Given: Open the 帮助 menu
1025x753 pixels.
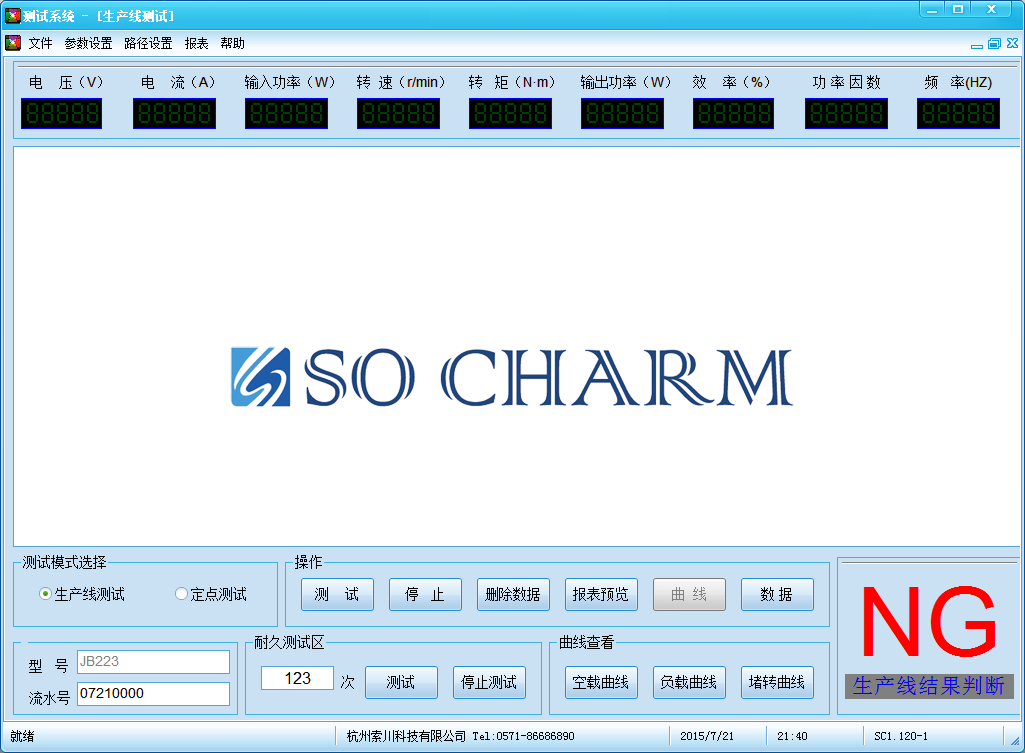Looking at the screenshot, I should coord(232,43).
